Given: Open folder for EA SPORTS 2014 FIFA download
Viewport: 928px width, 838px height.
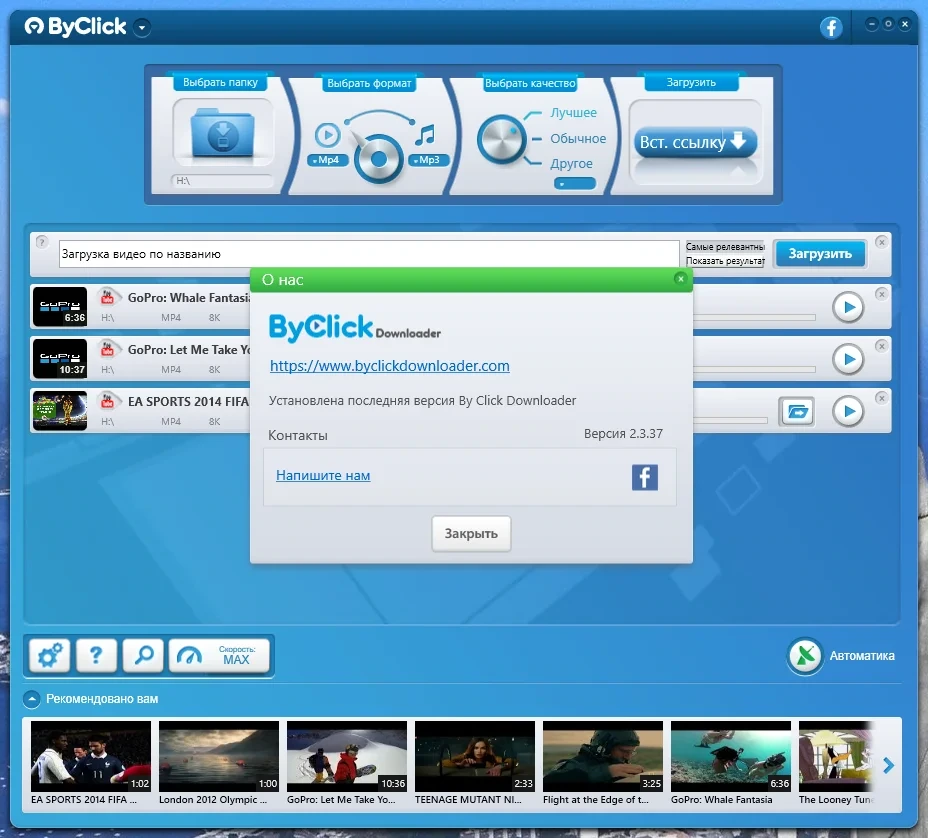Looking at the screenshot, I should tap(797, 411).
